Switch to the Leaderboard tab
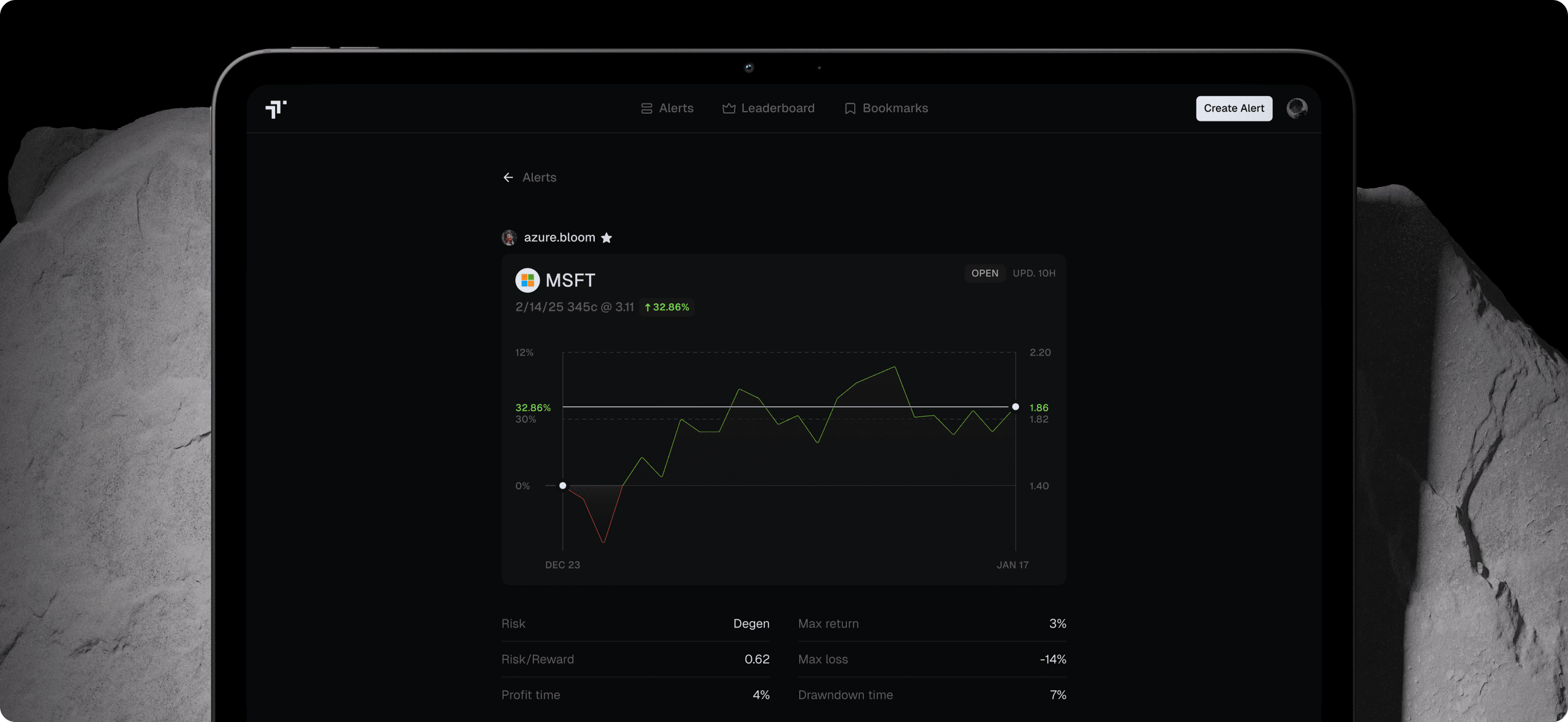 tap(777, 108)
